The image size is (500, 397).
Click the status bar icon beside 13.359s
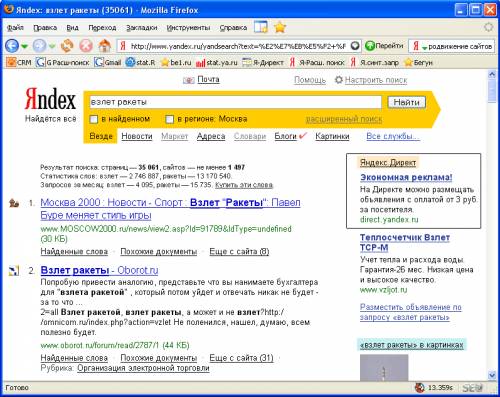pos(420,387)
